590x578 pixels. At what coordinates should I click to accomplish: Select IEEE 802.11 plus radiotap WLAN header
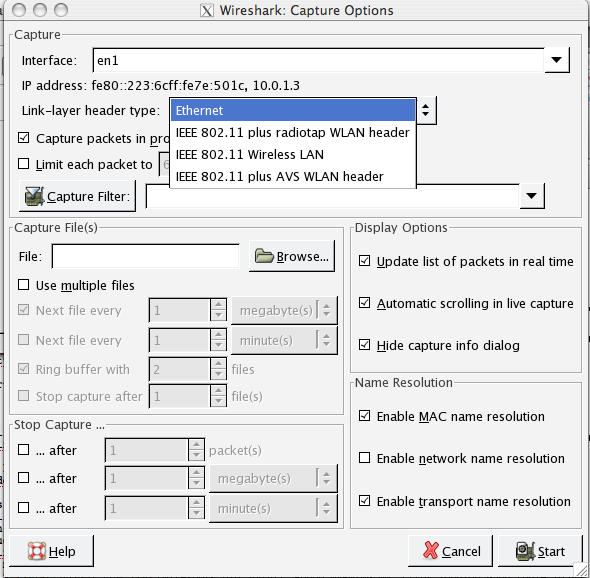pyautogui.click(x=293, y=132)
